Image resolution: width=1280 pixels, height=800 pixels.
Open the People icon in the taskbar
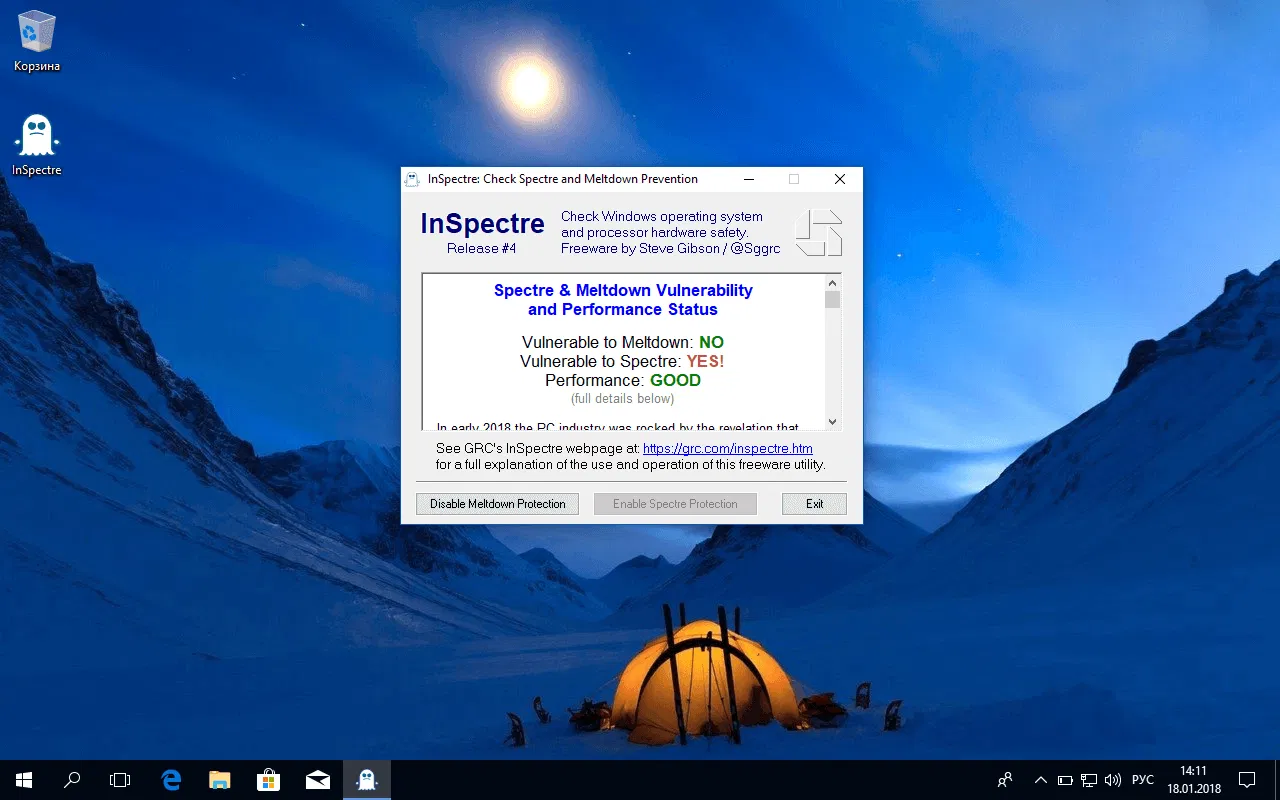(1005, 780)
